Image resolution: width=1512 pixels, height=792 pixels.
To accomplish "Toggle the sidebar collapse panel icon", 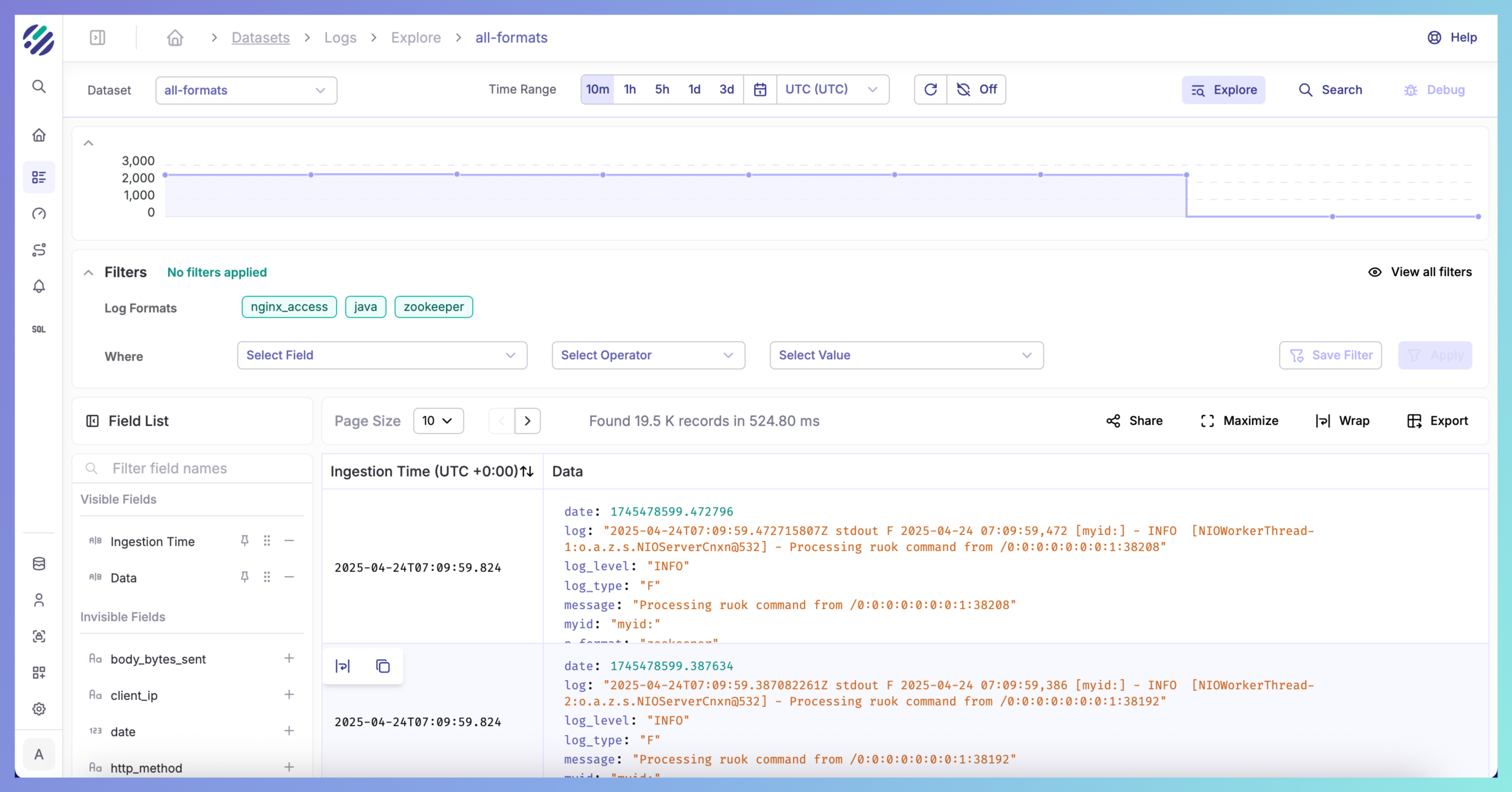I will pos(97,37).
